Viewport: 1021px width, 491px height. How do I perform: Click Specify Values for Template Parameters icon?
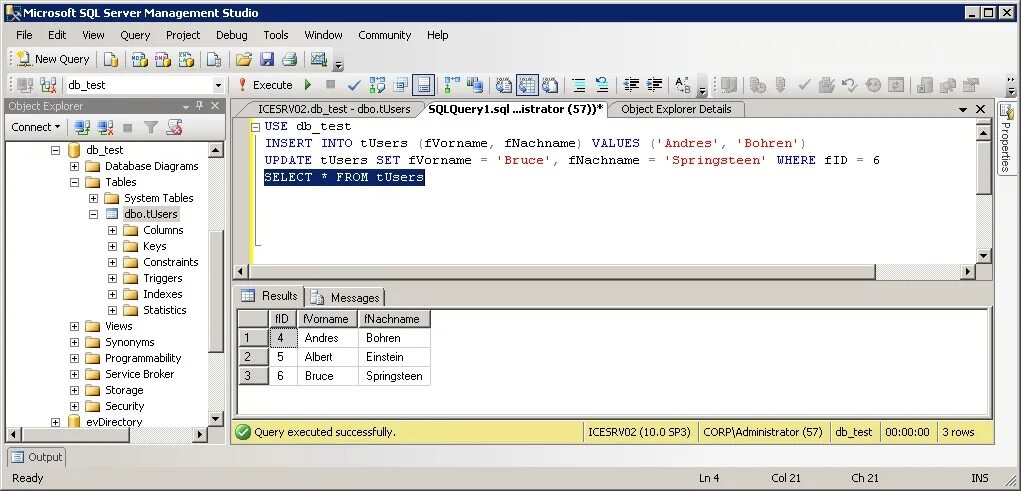tap(682, 85)
